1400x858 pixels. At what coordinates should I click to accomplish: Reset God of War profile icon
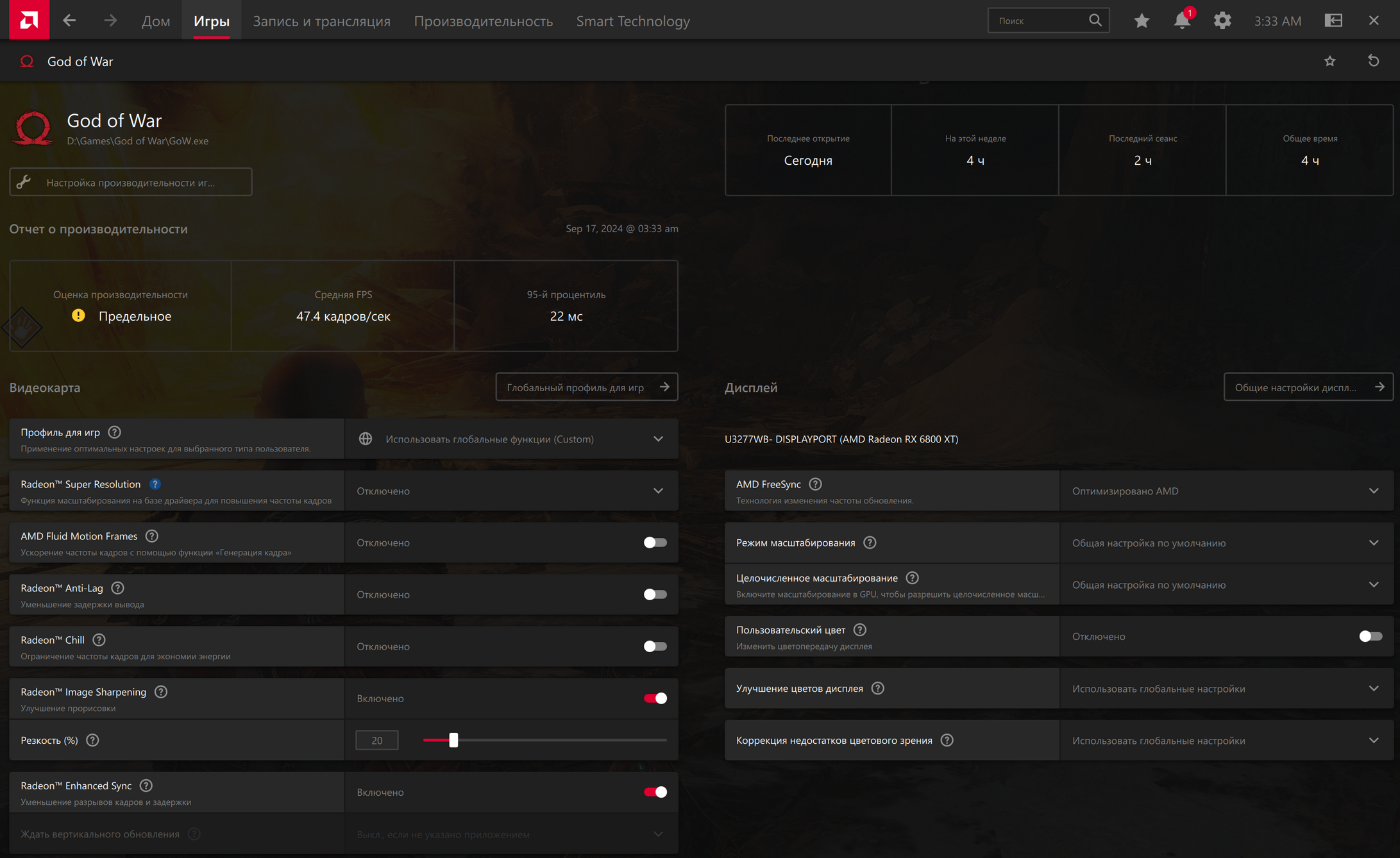point(1373,61)
